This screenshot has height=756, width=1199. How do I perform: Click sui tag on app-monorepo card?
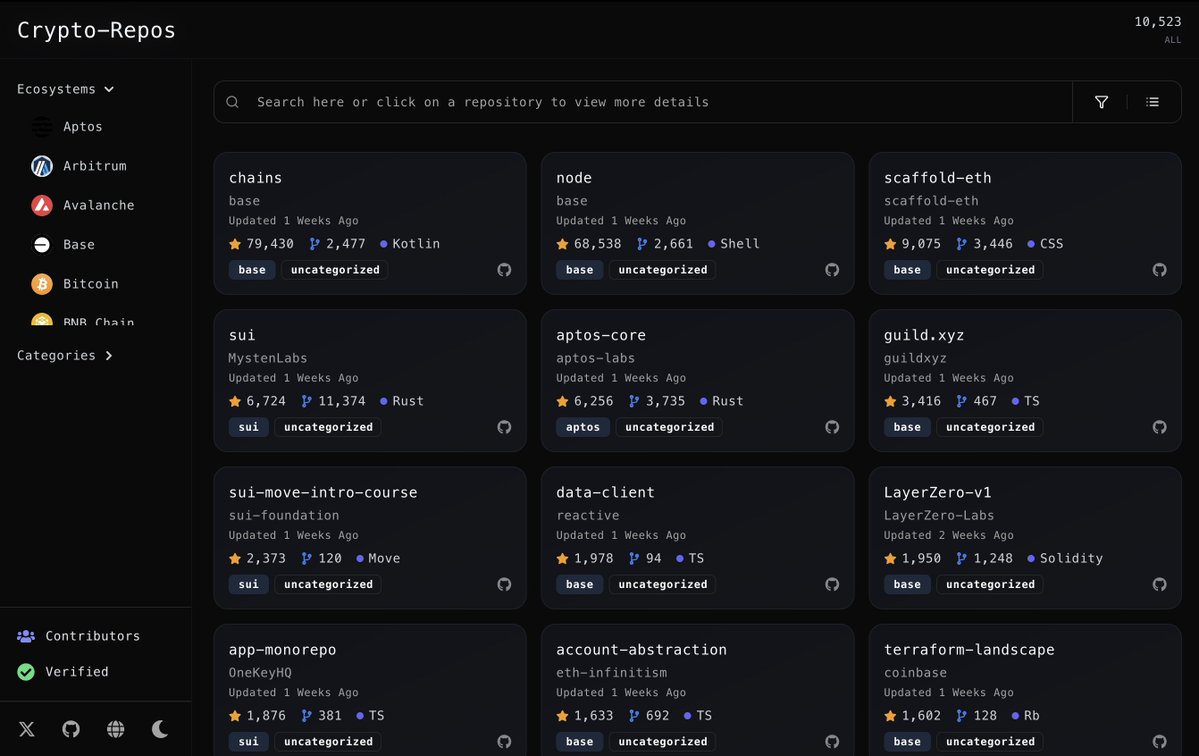click(249, 741)
